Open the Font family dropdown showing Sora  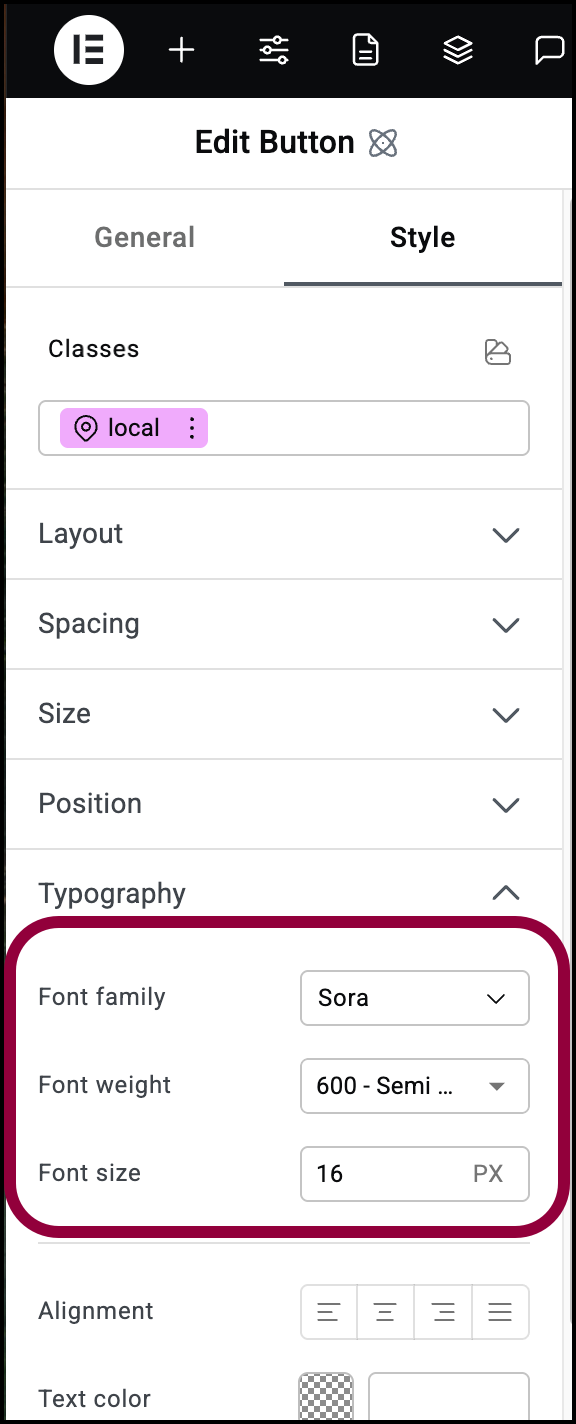[414, 998]
